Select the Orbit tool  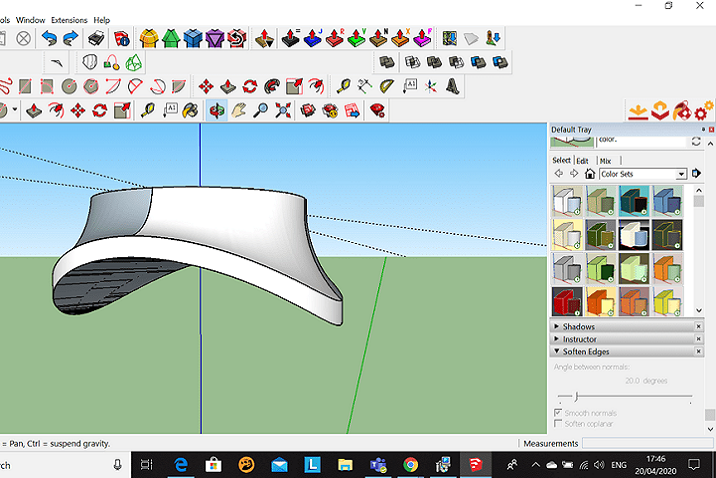[x=216, y=110]
